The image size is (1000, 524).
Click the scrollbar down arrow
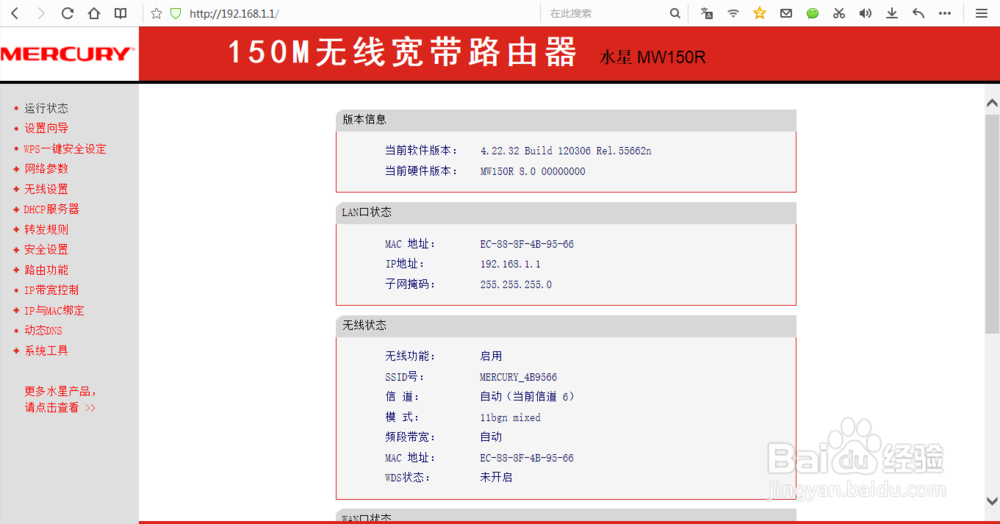pos(992,501)
